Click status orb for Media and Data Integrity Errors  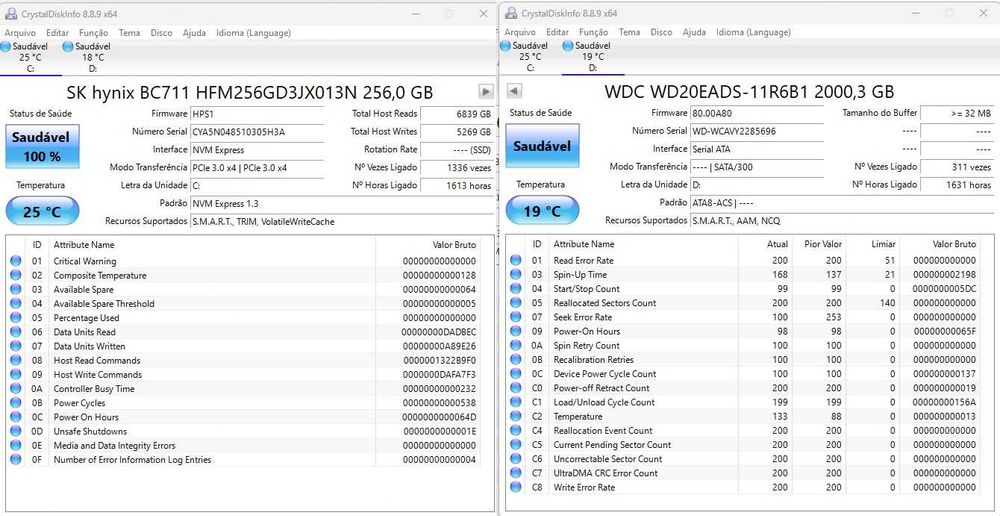pyautogui.click(x=16, y=445)
